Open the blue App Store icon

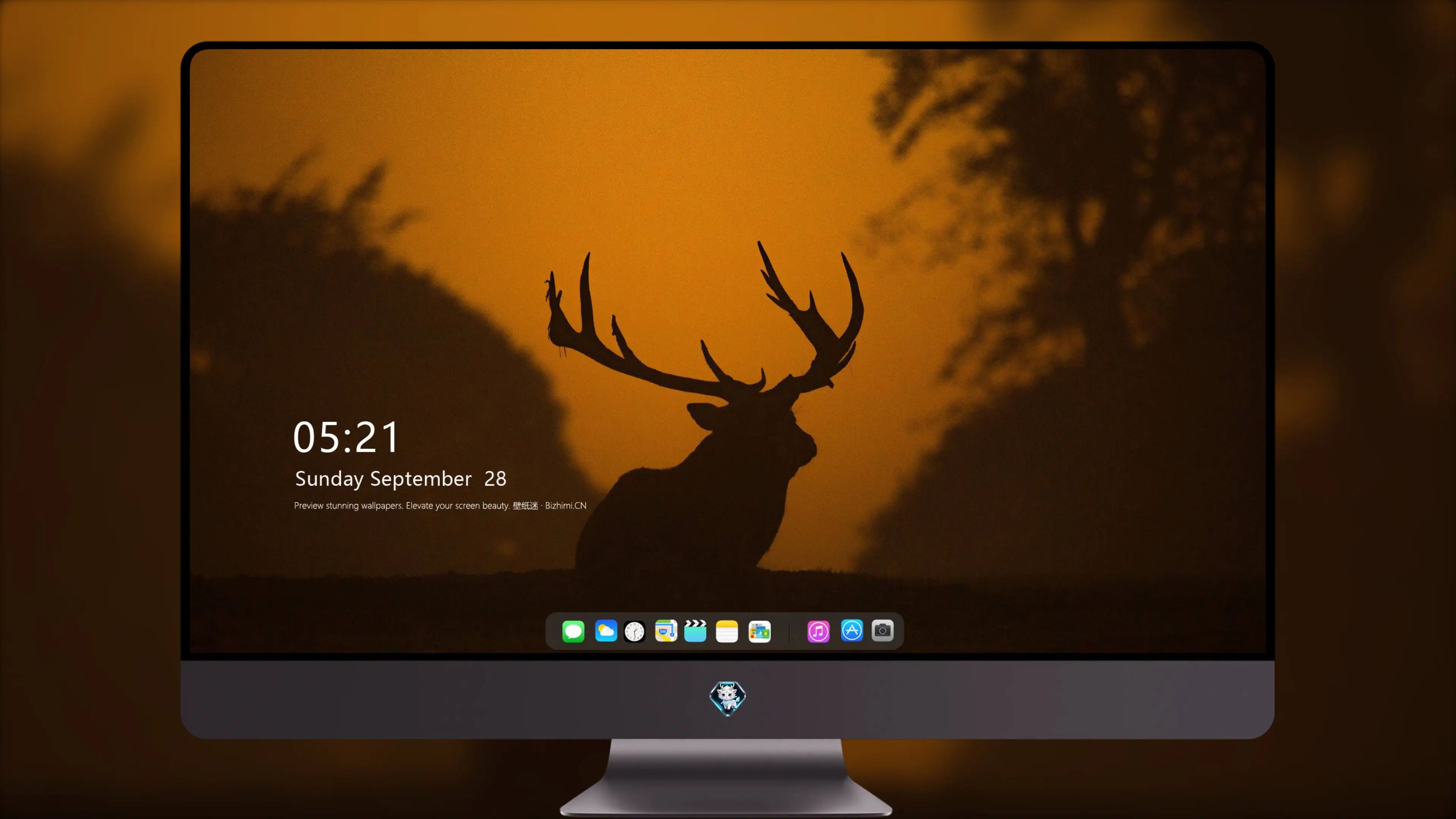pyautogui.click(x=852, y=631)
